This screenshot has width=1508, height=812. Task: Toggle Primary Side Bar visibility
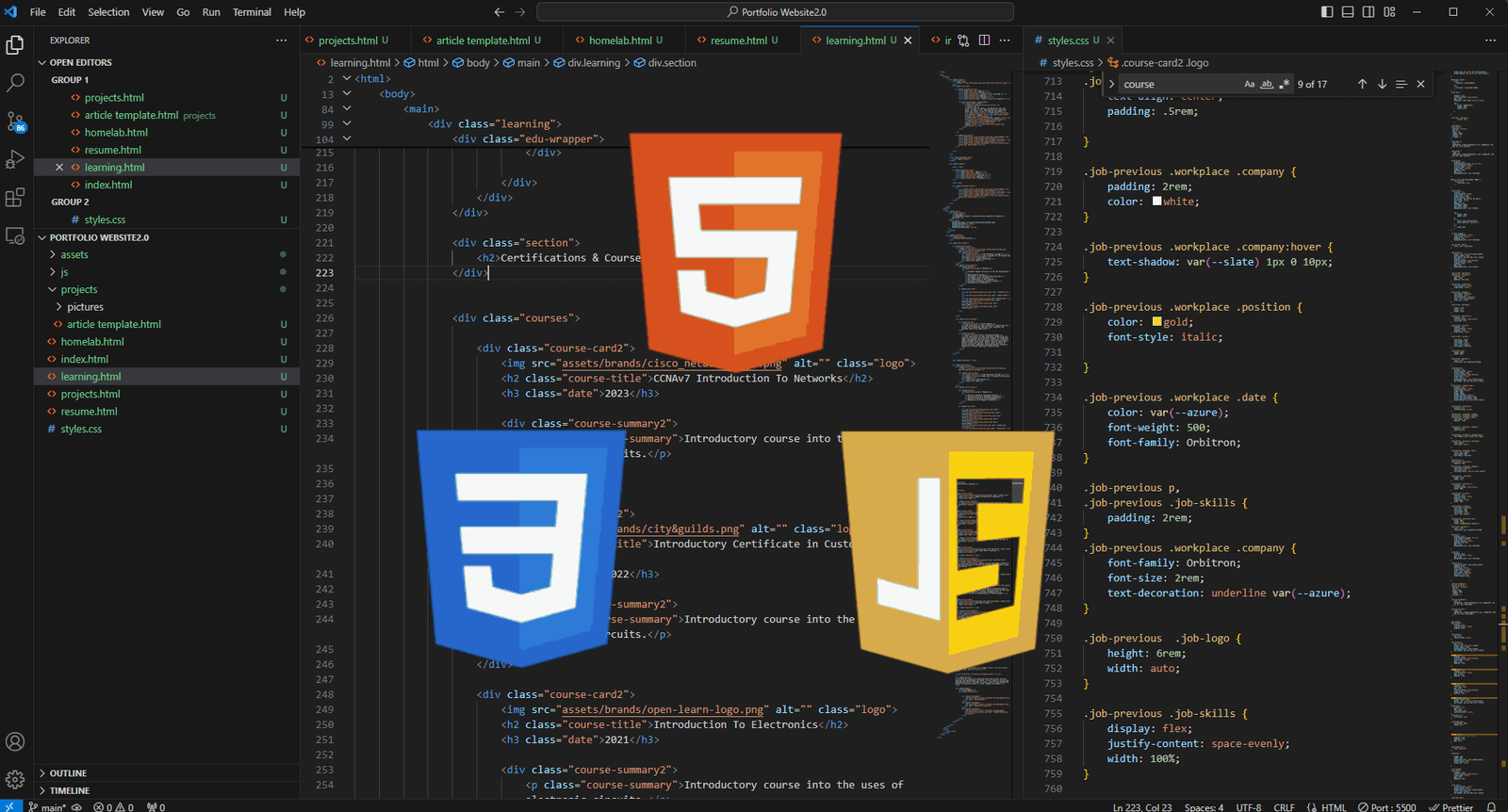(x=1327, y=12)
